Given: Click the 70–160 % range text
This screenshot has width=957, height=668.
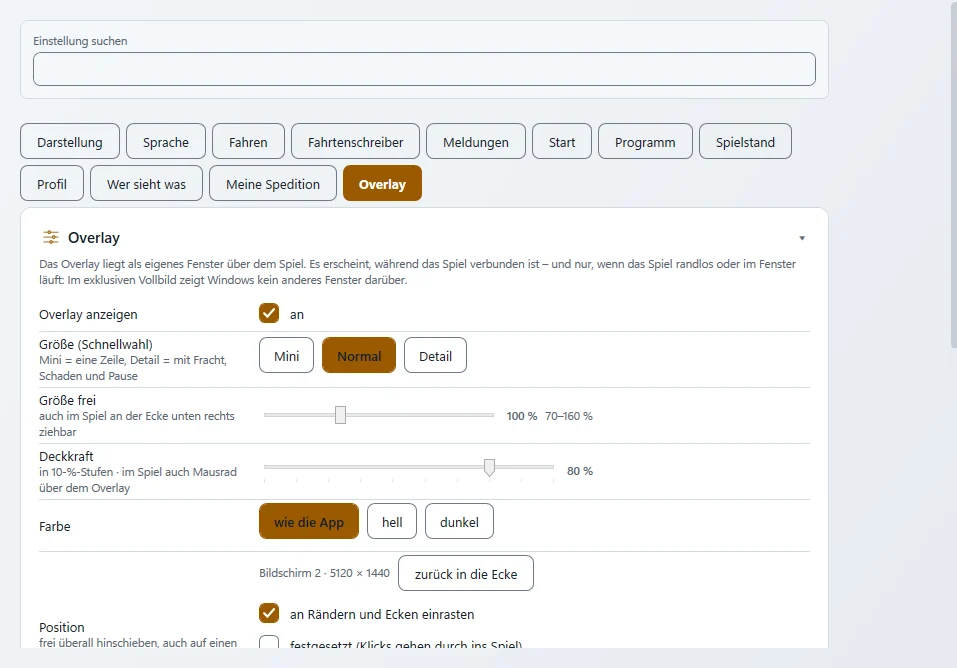Looking at the screenshot, I should pyautogui.click(x=569, y=416).
